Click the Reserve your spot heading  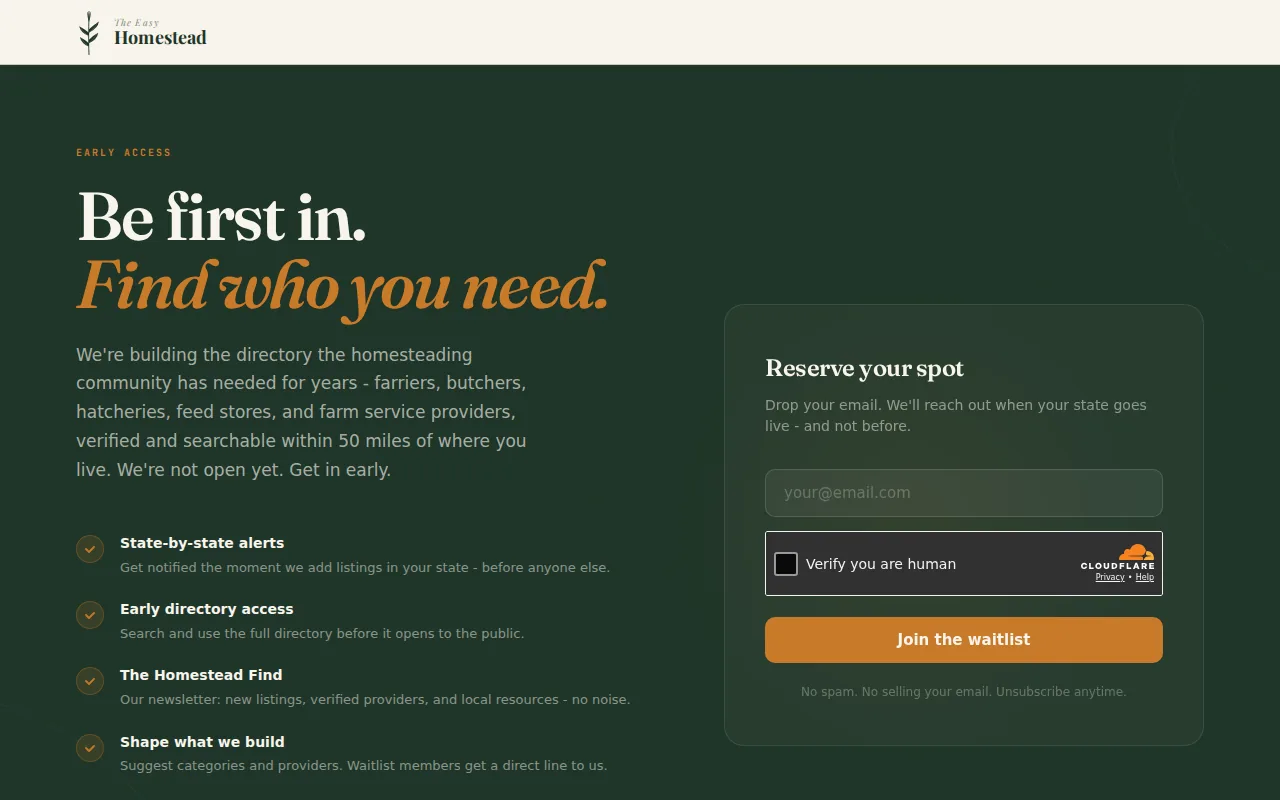pyautogui.click(x=865, y=369)
